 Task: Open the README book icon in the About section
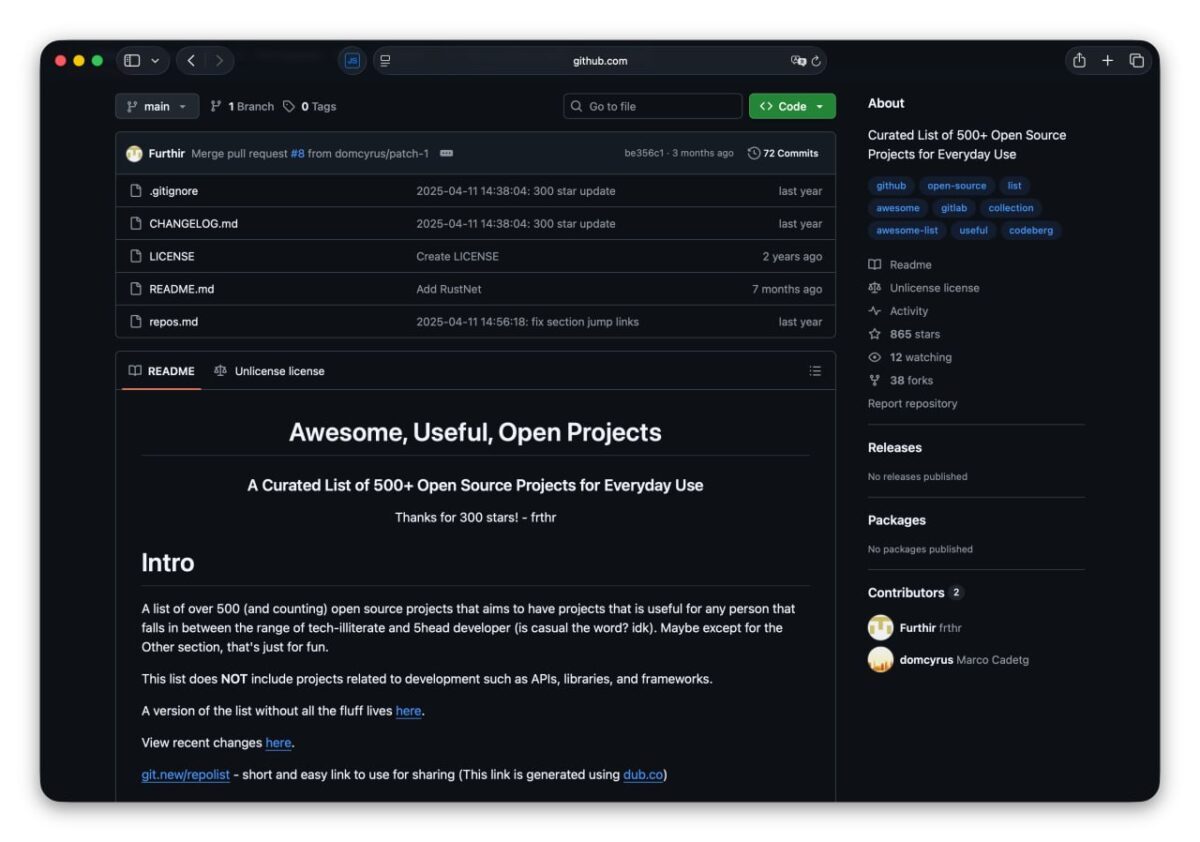coord(874,264)
